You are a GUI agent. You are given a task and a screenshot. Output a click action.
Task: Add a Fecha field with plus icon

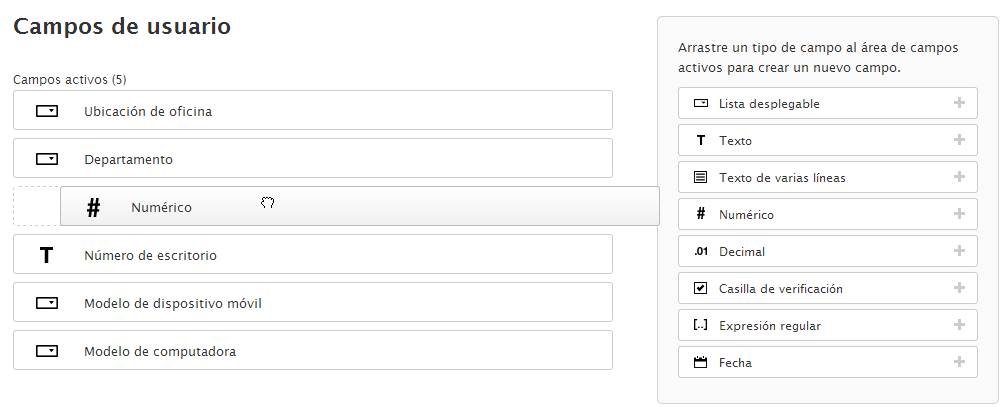pos(959,362)
